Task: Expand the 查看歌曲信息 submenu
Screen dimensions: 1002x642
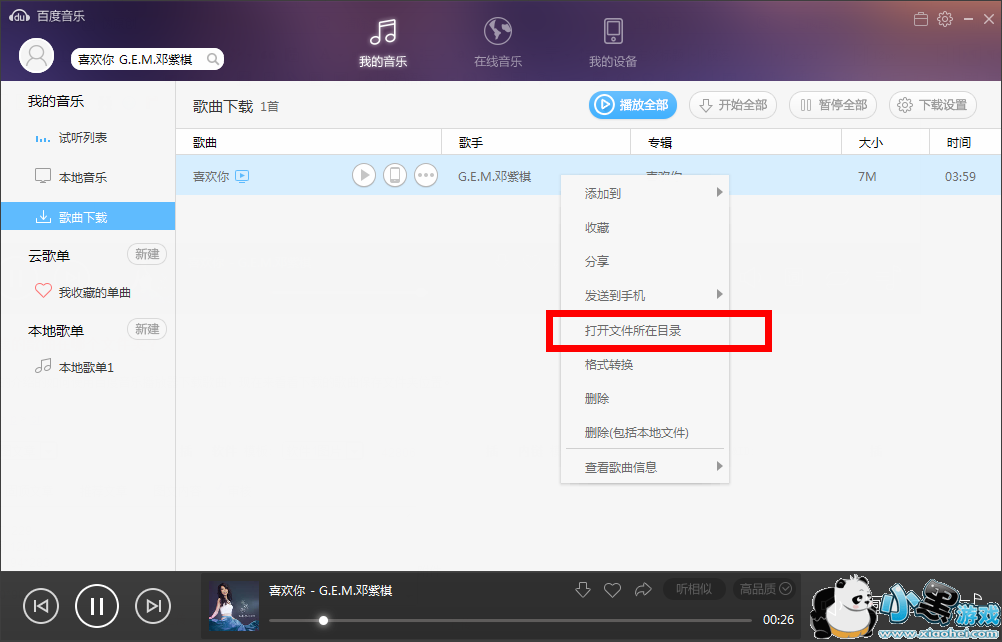Action: 645,467
